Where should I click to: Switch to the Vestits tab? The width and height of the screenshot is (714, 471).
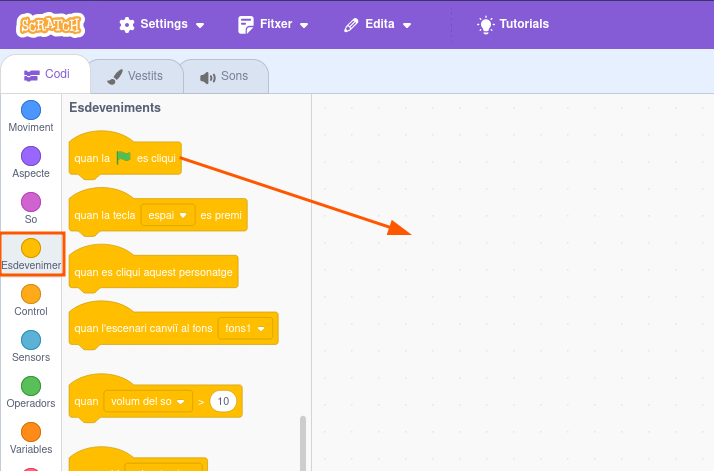(136, 76)
